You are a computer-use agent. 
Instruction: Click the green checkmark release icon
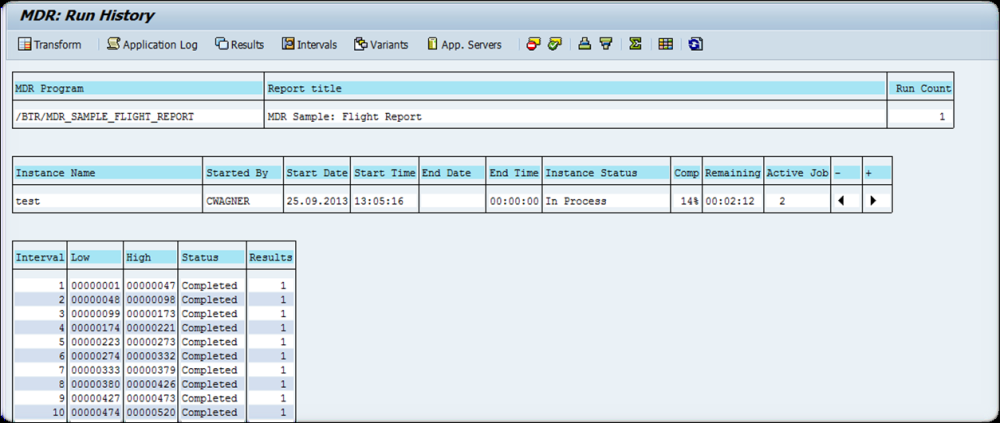pyautogui.click(x=555, y=44)
